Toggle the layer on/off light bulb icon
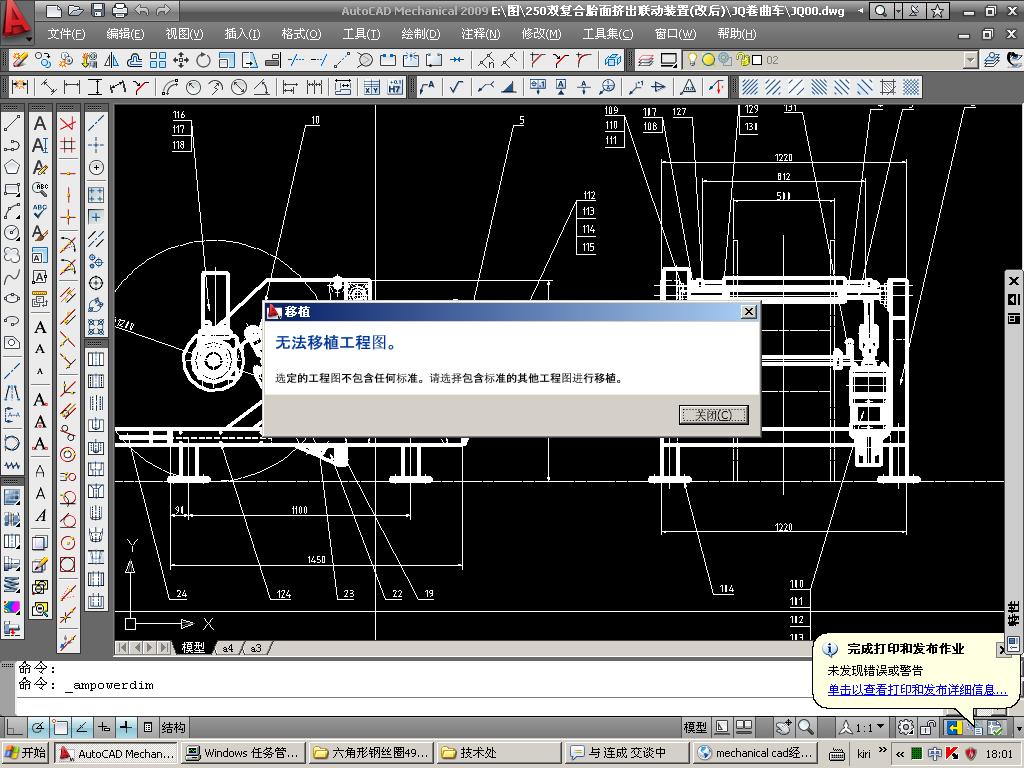This screenshot has height=768, width=1024. (692, 60)
